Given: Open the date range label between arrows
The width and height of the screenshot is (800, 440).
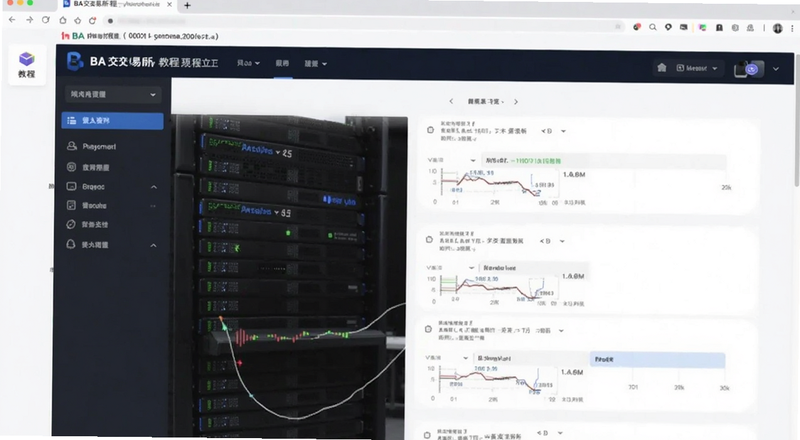Looking at the screenshot, I should coord(485,102).
